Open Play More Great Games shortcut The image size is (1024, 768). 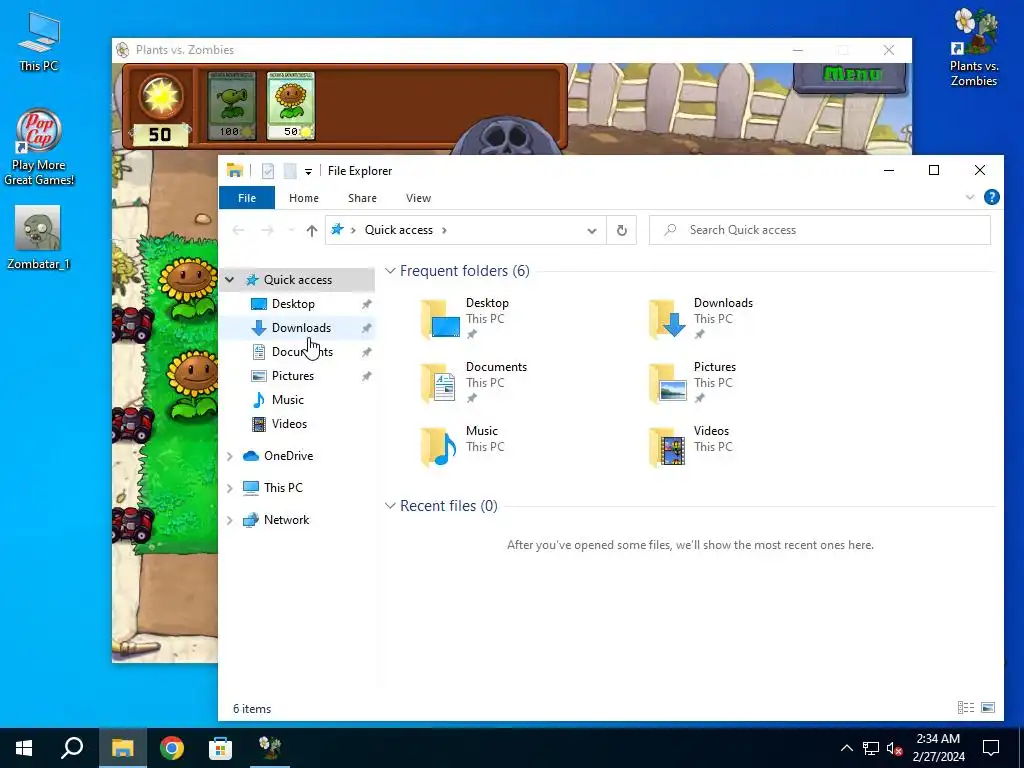coord(39,148)
